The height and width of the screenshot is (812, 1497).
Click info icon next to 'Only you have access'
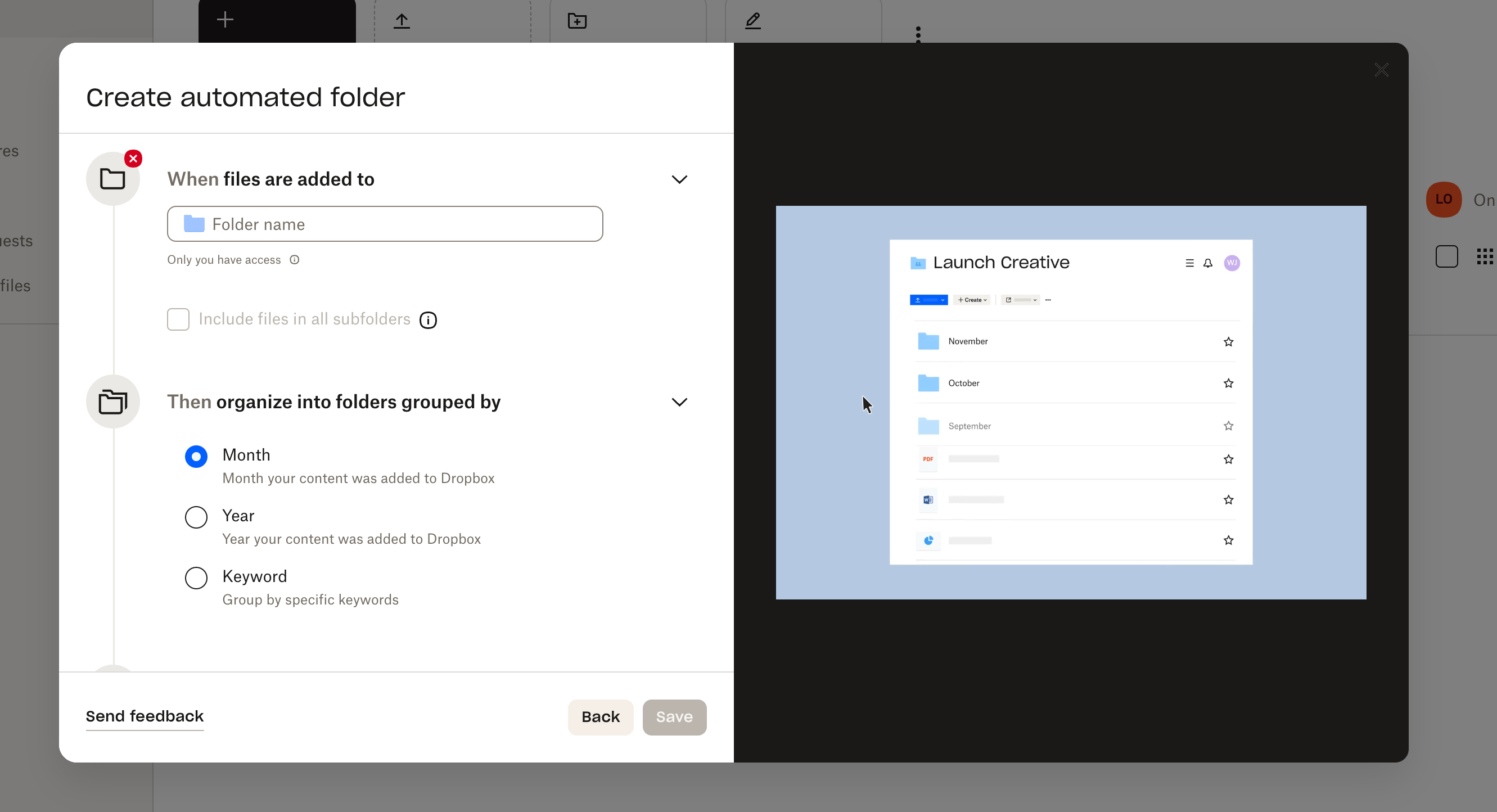(295, 260)
